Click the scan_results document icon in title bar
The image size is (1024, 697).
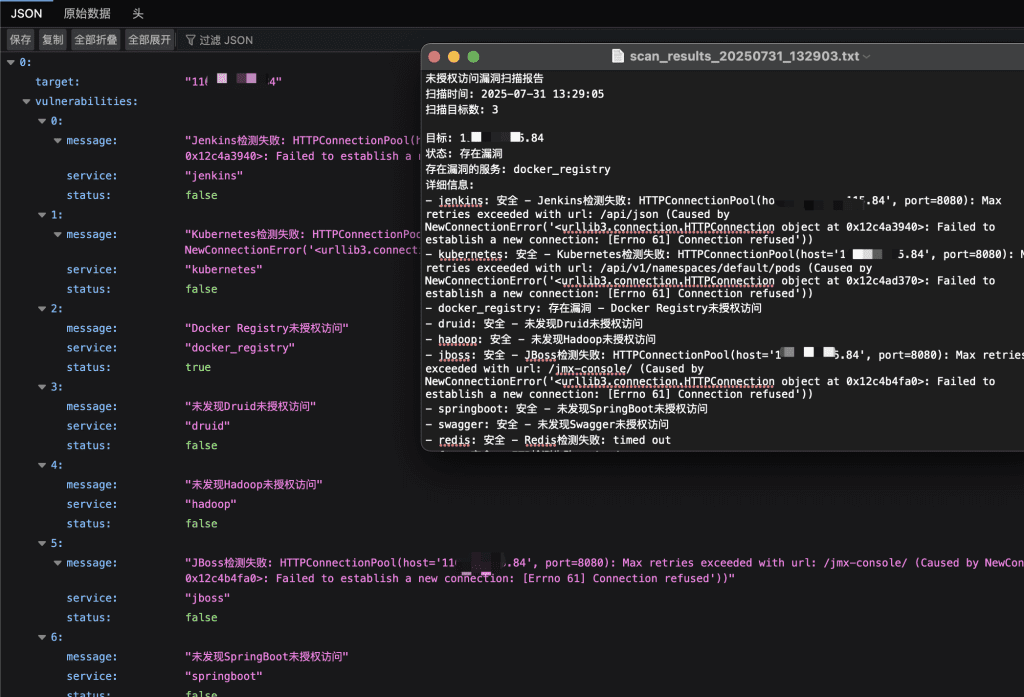617,56
